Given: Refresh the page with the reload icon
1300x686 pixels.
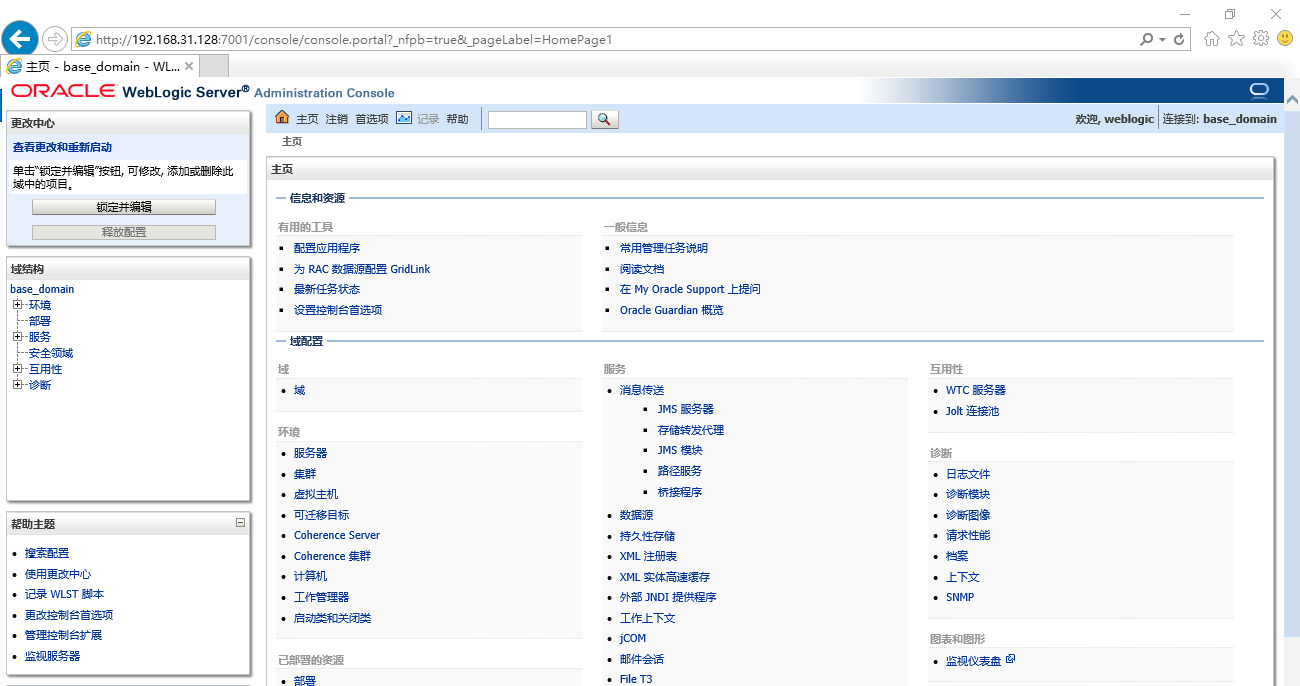Looking at the screenshot, I should [1180, 39].
